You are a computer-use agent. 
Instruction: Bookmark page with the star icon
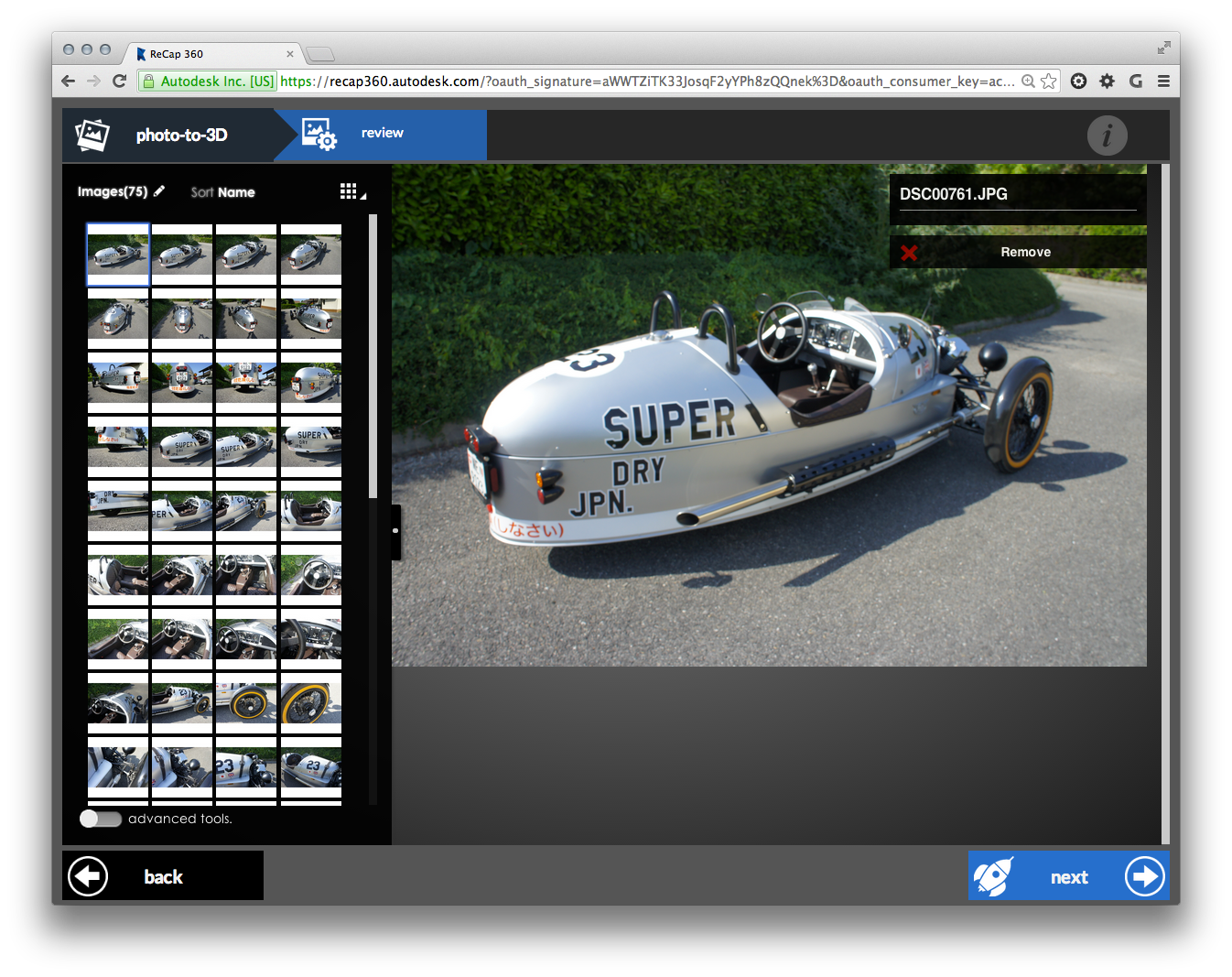[x=1049, y=81]
